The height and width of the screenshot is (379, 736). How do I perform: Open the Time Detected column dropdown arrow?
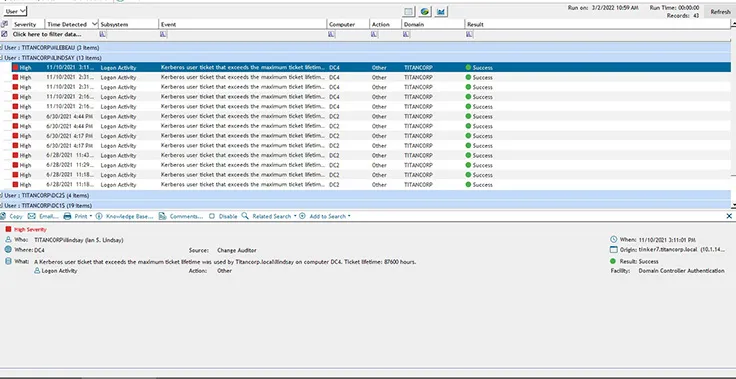coord(95,24)
